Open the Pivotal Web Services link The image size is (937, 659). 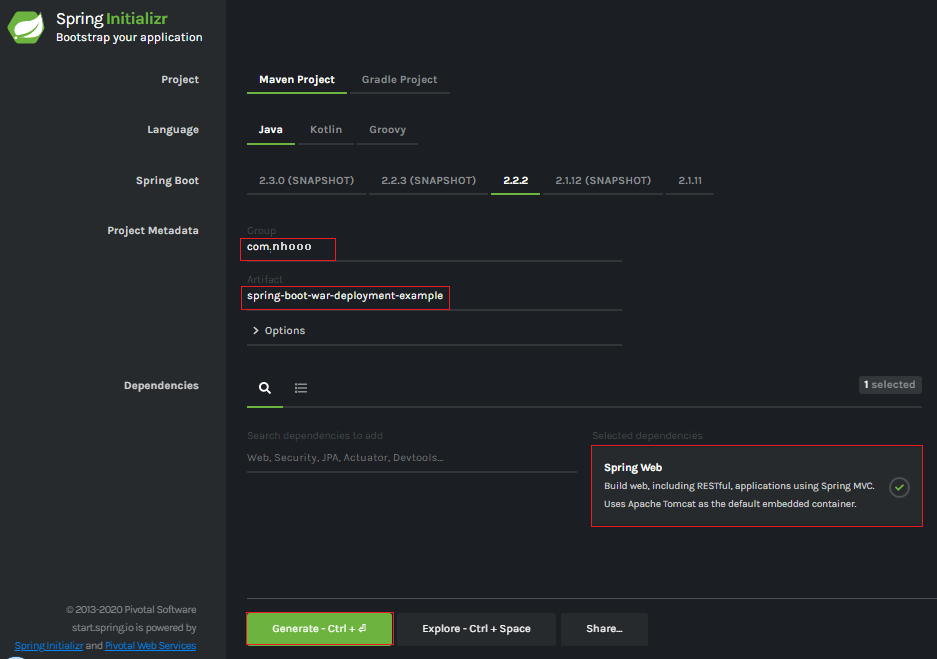pos(150,646)
